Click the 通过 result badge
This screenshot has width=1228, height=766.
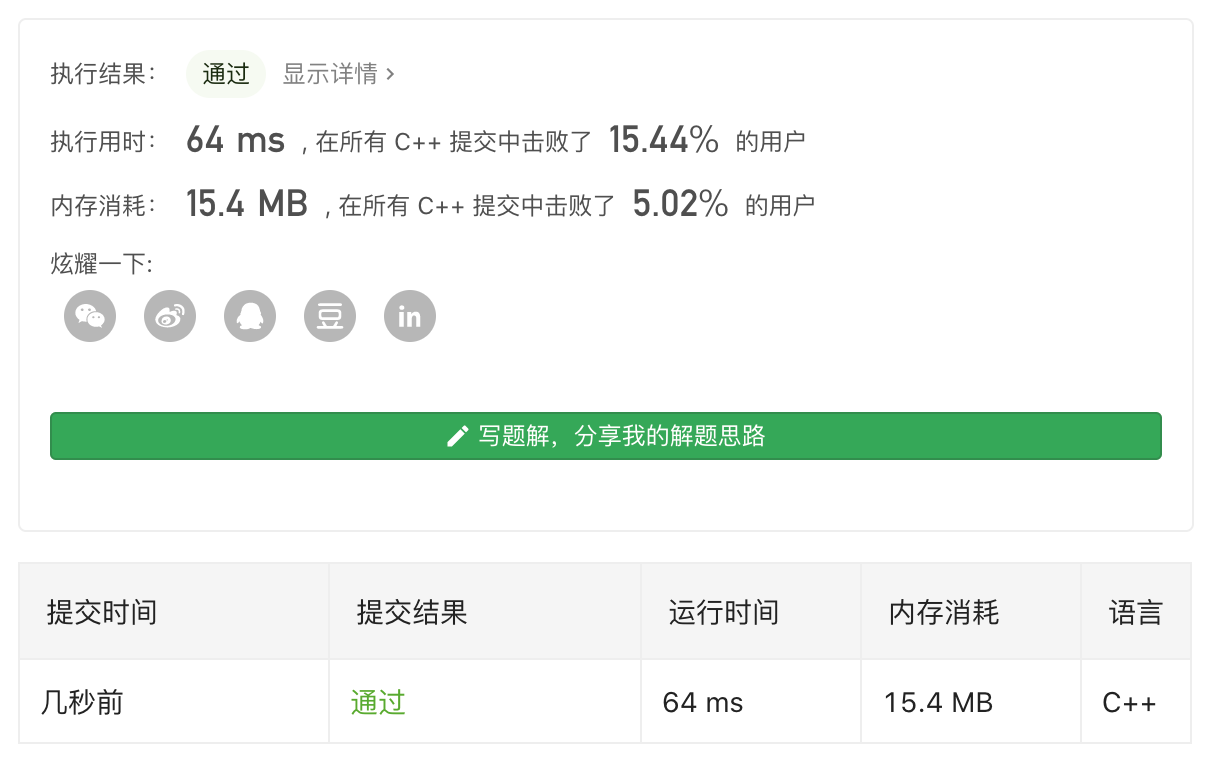226,74
